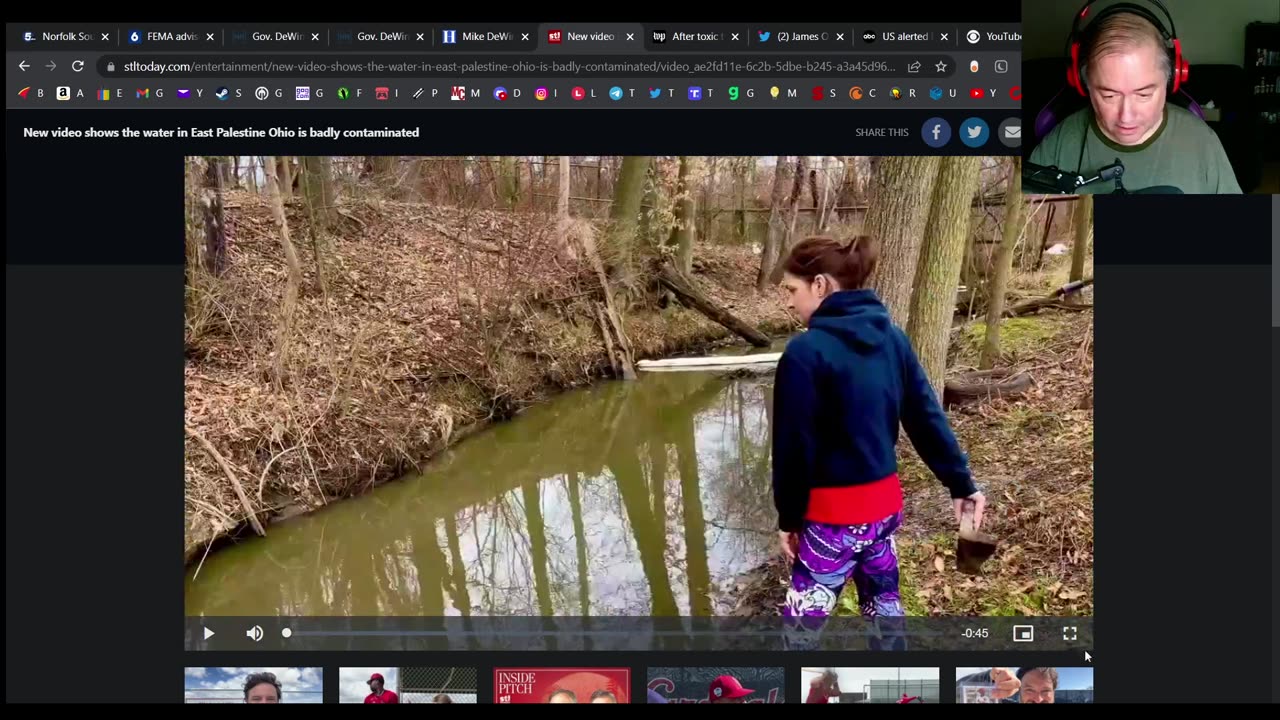The height and width of the screenshot is (720, 1280).
Task: Switch to the (2) James O Twitter tab
Action: pyautogui.click(x=800, y=37)
